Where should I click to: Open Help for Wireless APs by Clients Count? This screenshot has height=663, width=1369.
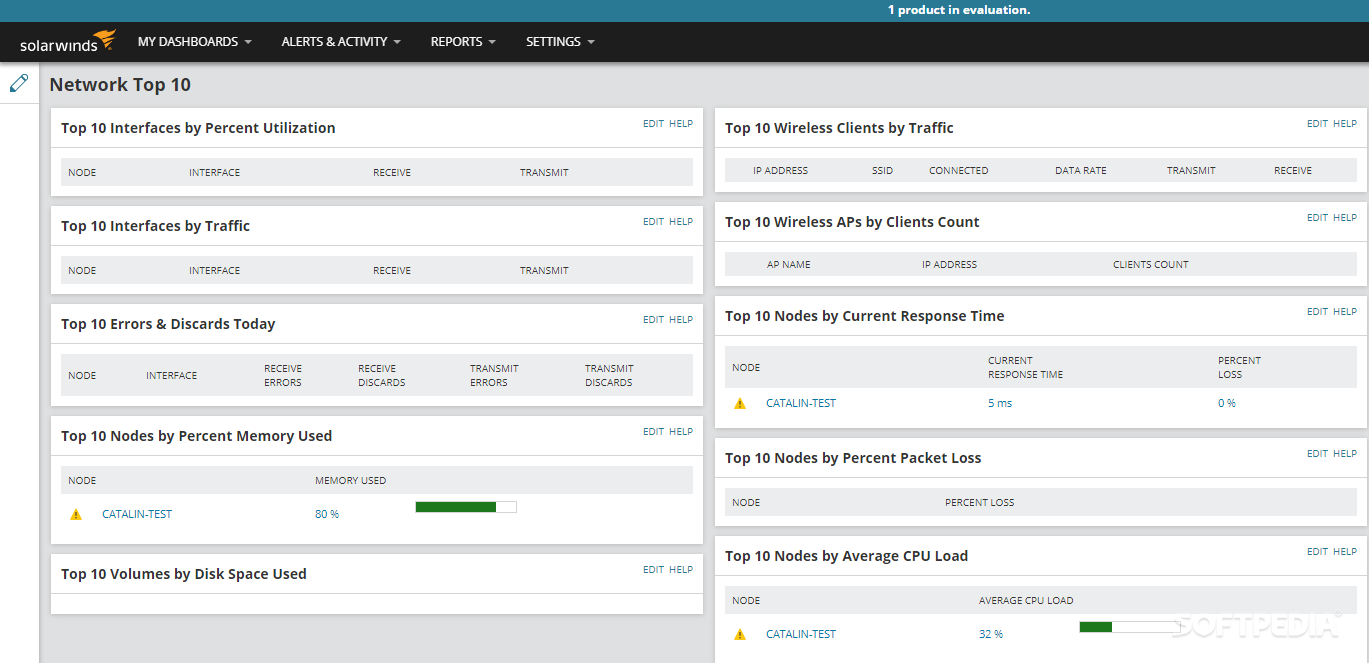[x=1345, y=218]
